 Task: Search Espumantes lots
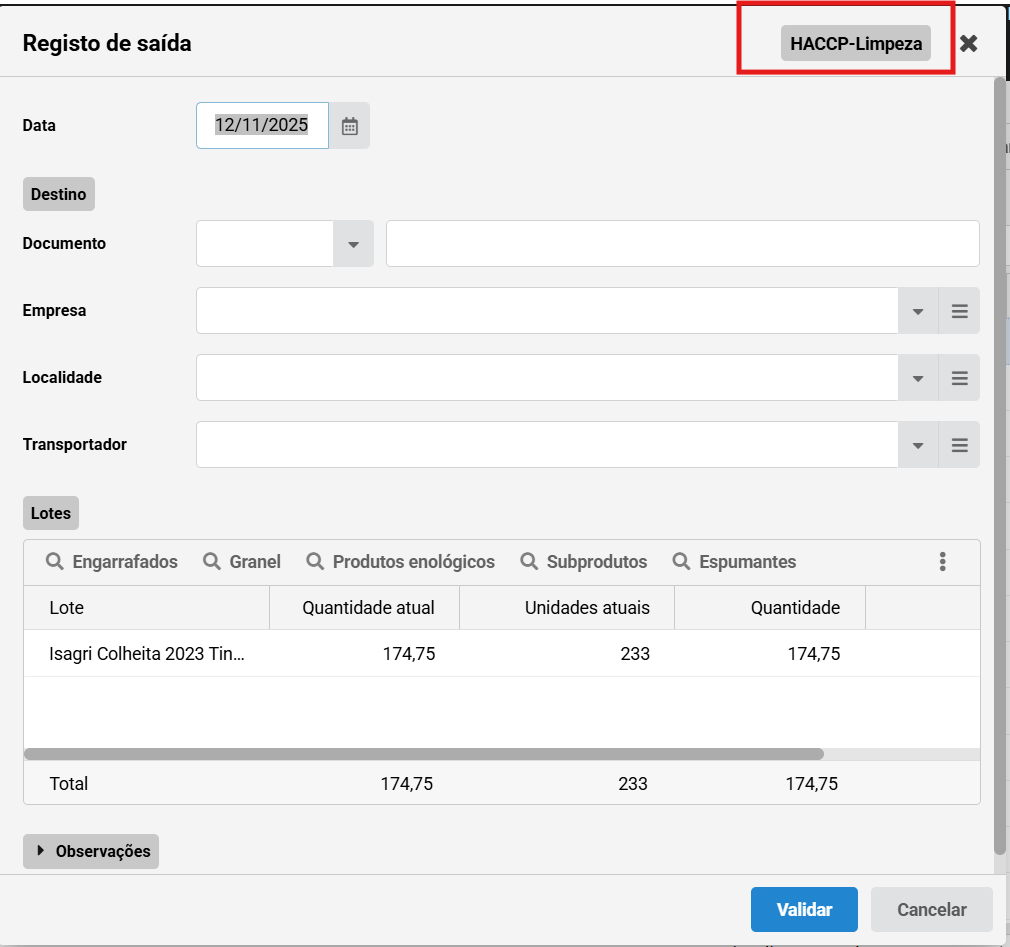pos(734,562)
